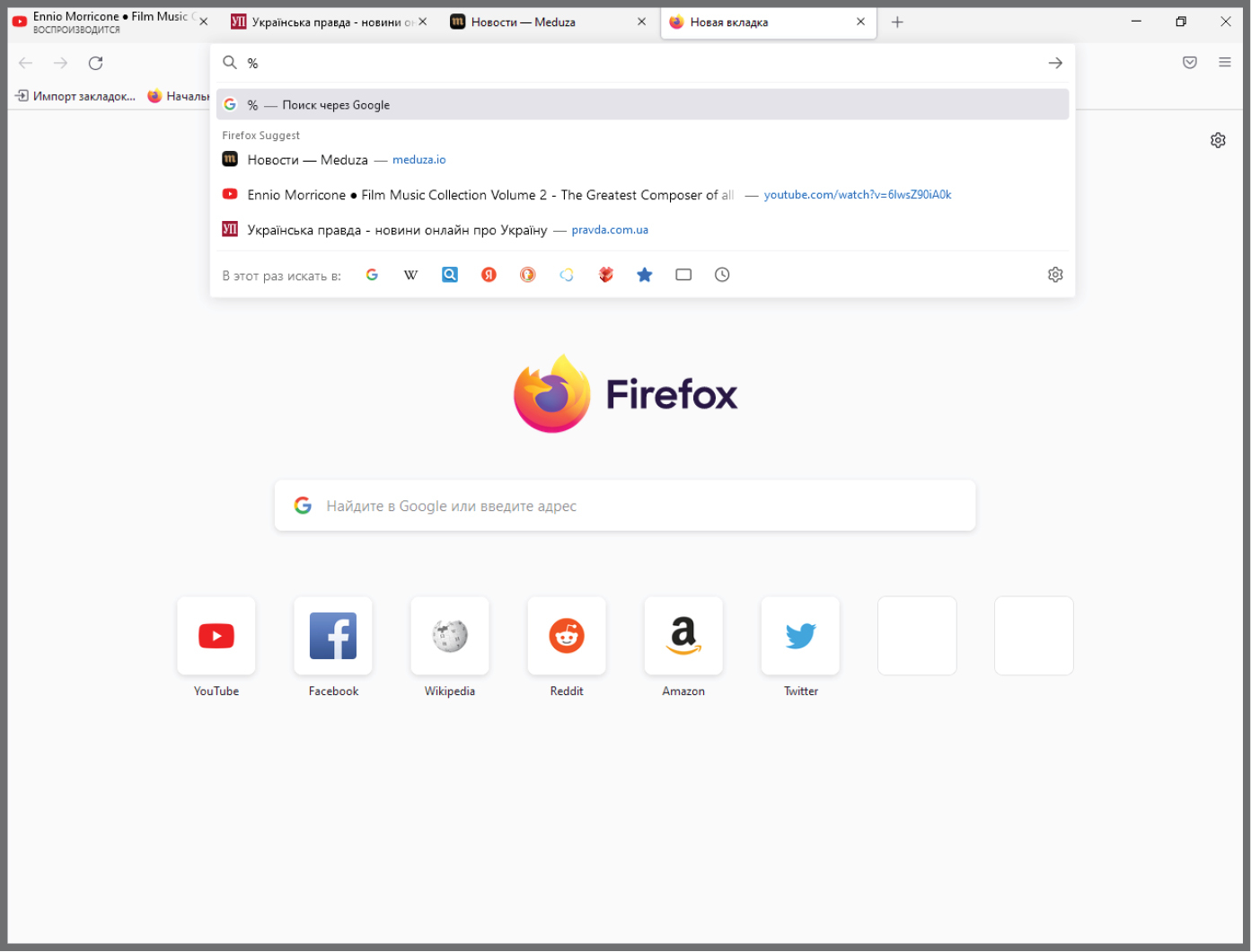Open the Новости — Meduza suggestion
The height and width of the screenshot is (952, 1251).
[x=642, y=160]
